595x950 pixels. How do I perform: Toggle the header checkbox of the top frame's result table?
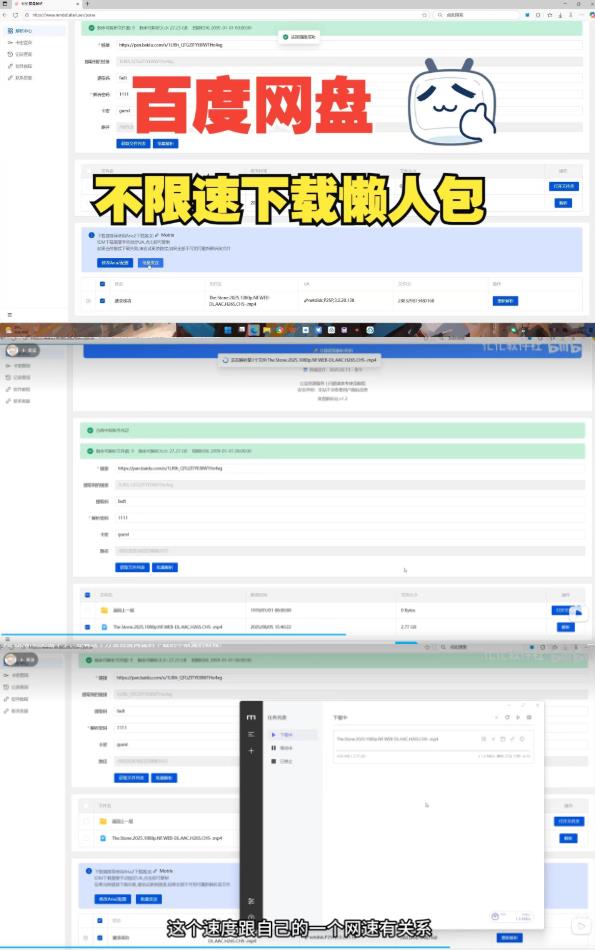[x=102, y=284]
